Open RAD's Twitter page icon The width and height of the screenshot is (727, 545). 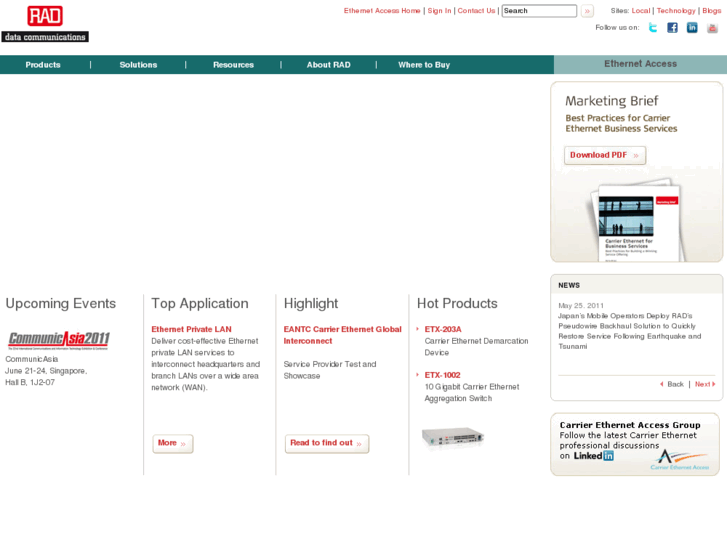[x=653, y=28]
